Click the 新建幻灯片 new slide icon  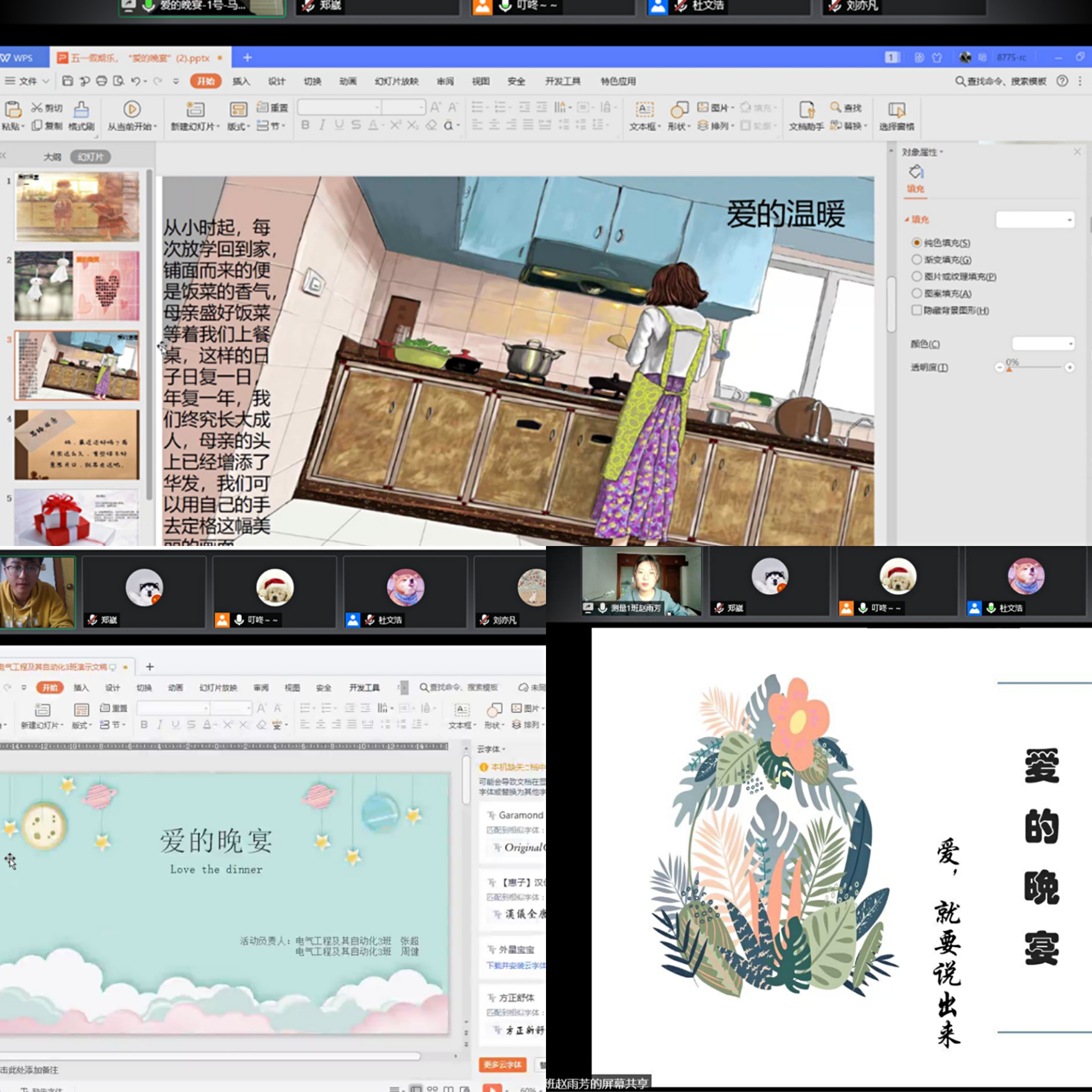point(195,110)
